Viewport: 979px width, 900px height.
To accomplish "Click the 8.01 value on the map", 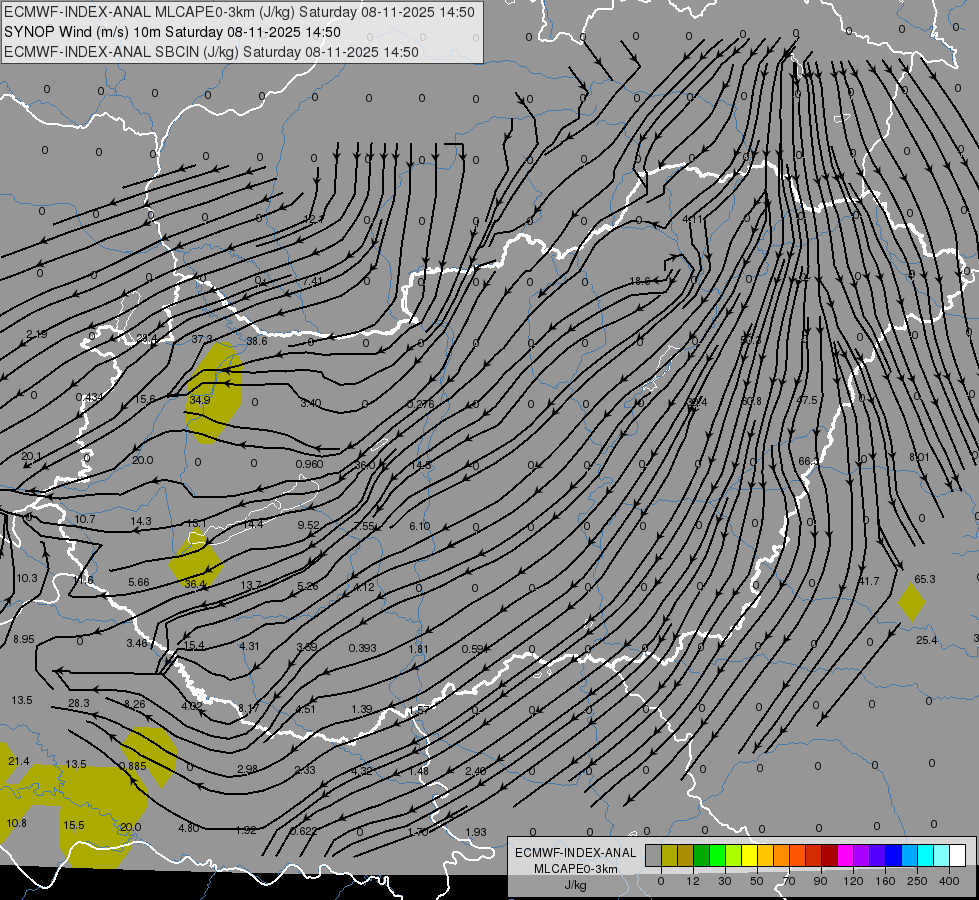I will click(x=919, y=457).
